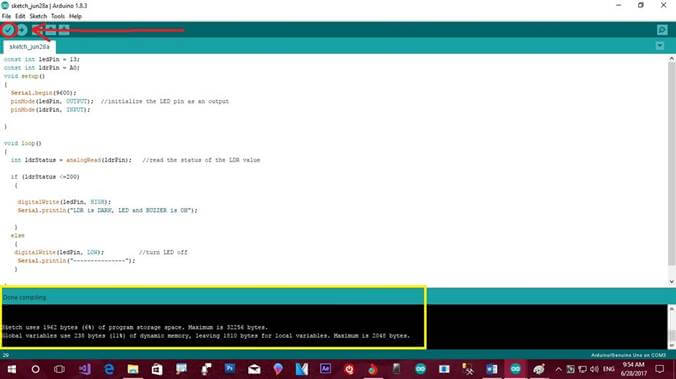Click the 'Sketch uses 1962 bytes' console line
Screen dimensions: 676x379
coord(135,327)
